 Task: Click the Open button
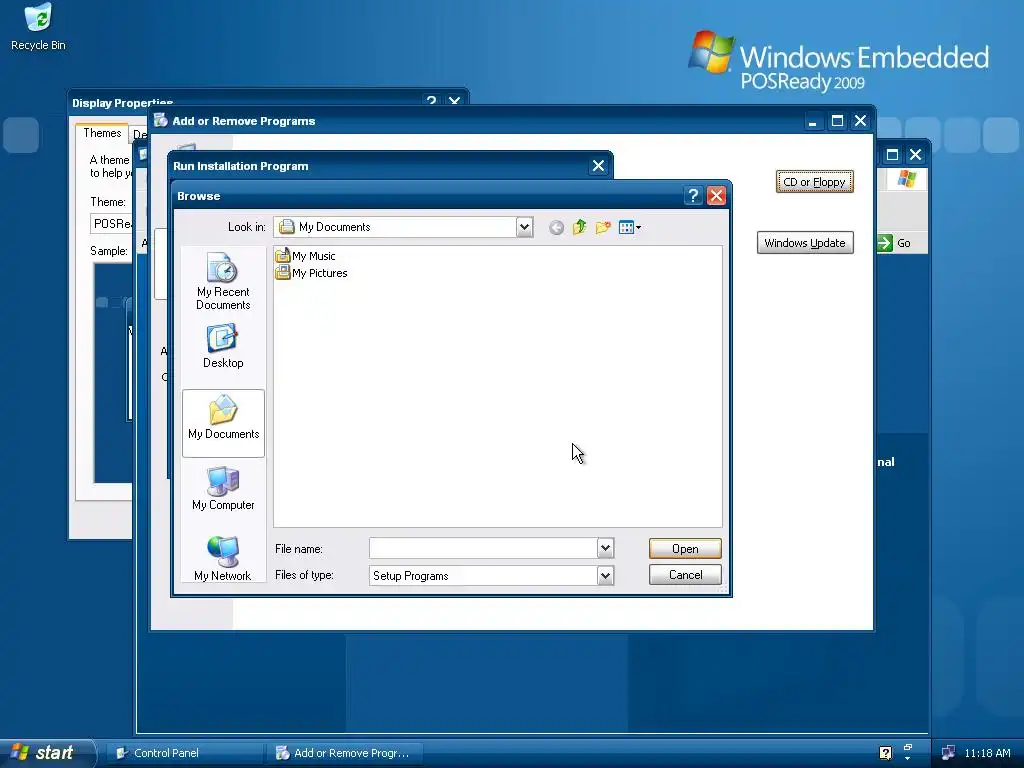click(x=685, y=549)
